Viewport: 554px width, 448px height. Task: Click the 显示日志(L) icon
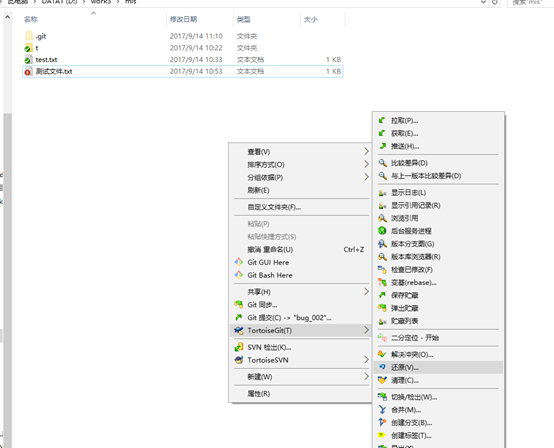coord(382,193)
